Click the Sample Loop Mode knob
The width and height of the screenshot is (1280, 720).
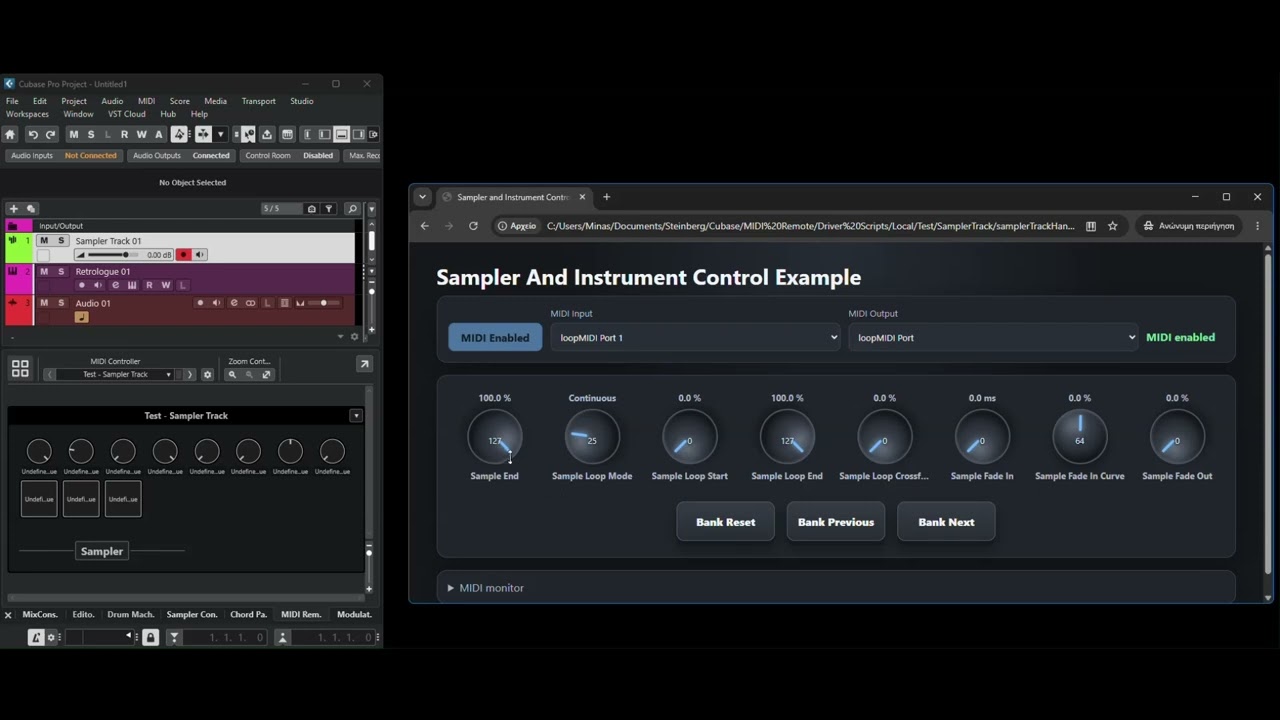(x=592, y=437)
